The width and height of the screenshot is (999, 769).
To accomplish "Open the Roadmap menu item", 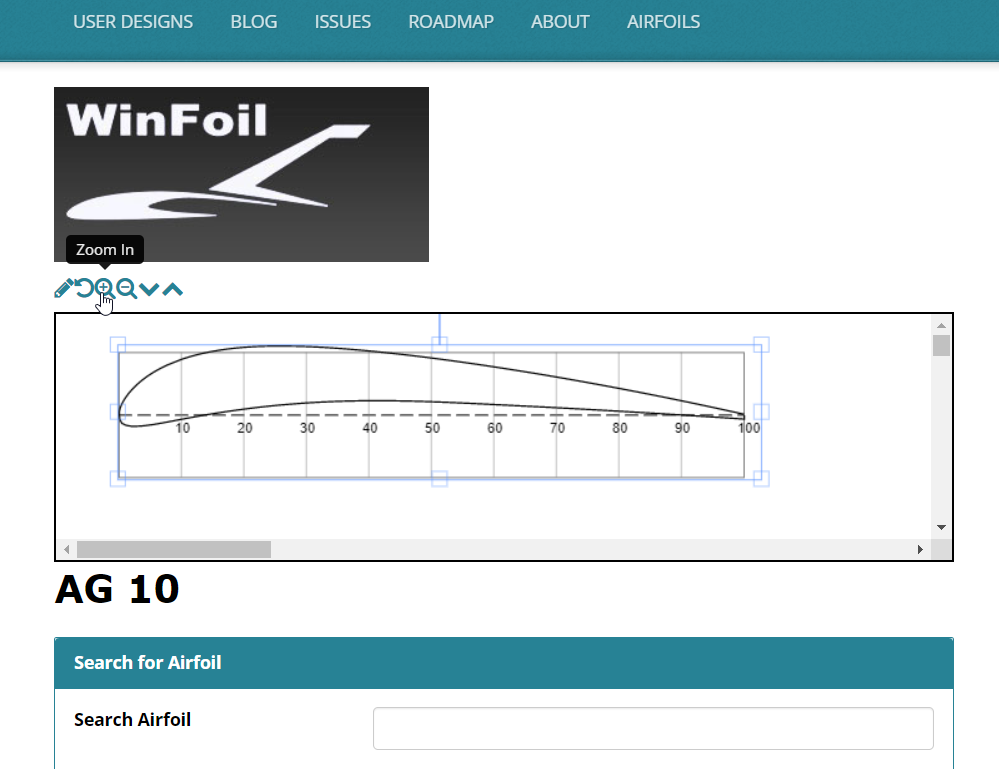I will [451, 22].
